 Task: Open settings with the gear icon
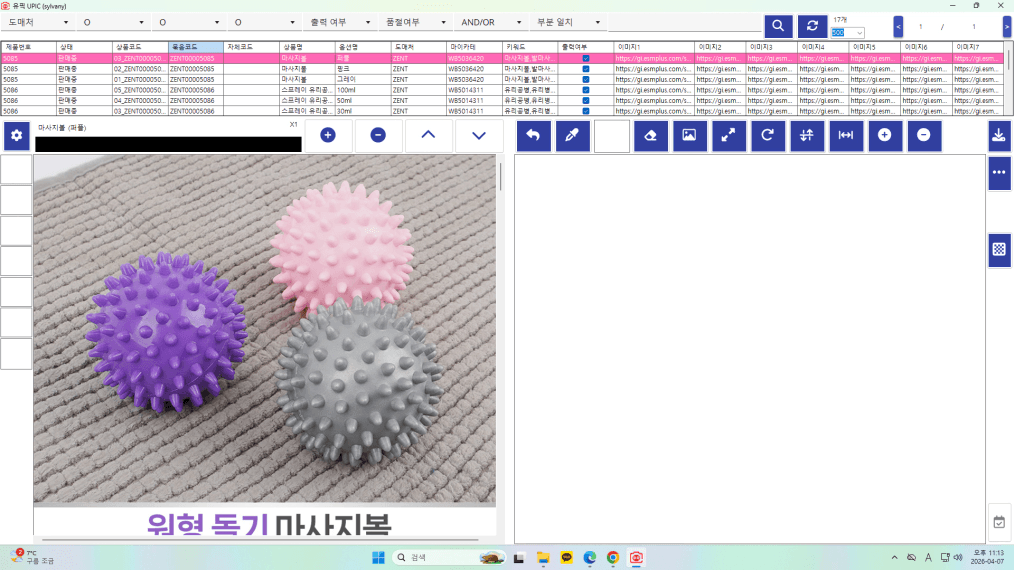(16, 136)
